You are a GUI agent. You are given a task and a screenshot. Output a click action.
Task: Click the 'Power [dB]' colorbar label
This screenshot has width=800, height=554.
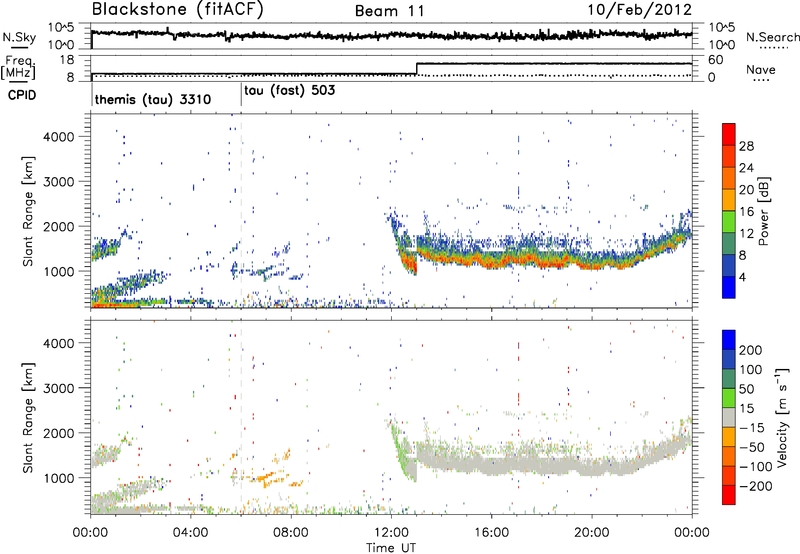coord(764,211)
